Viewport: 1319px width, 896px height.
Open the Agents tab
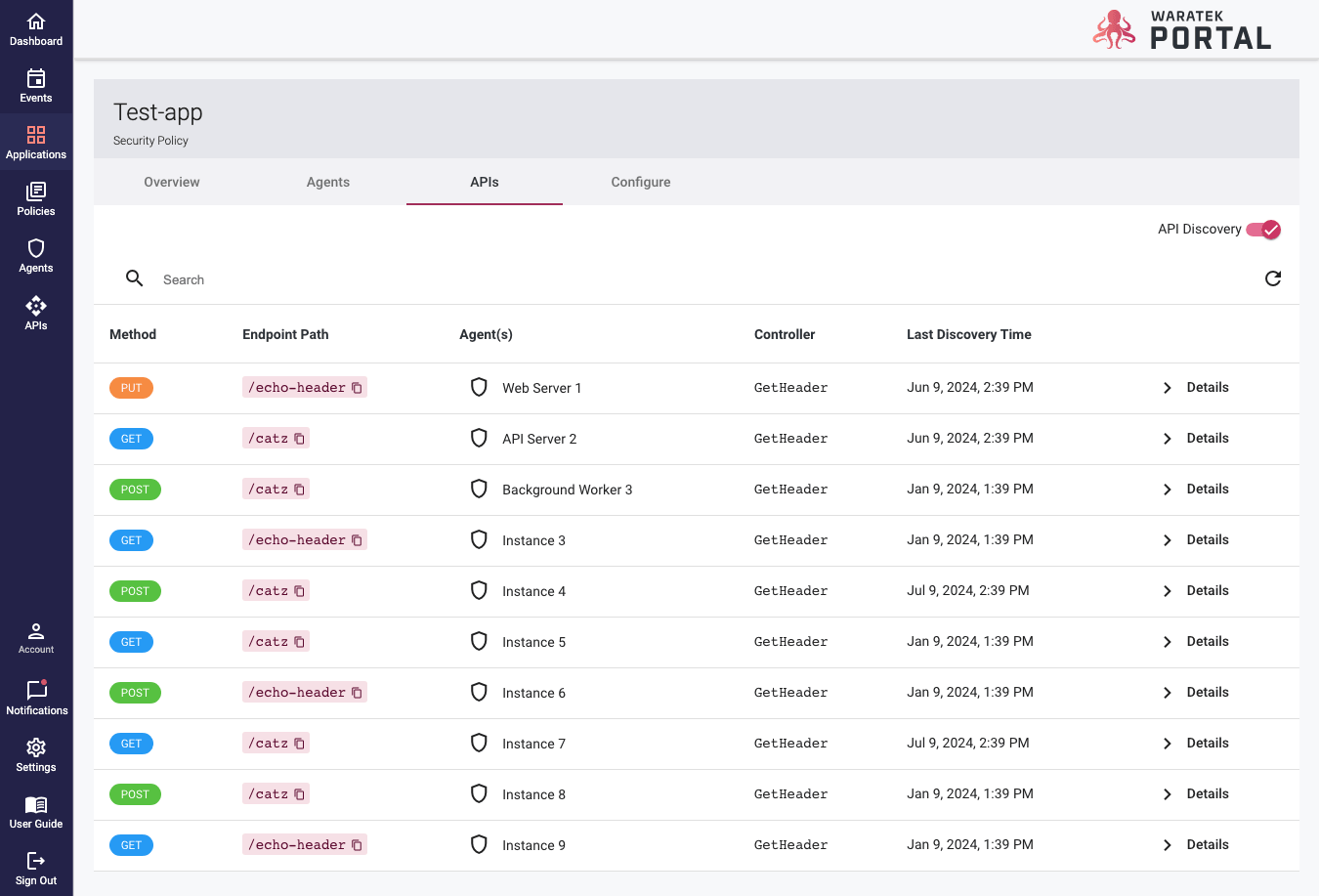pos(328,183)
